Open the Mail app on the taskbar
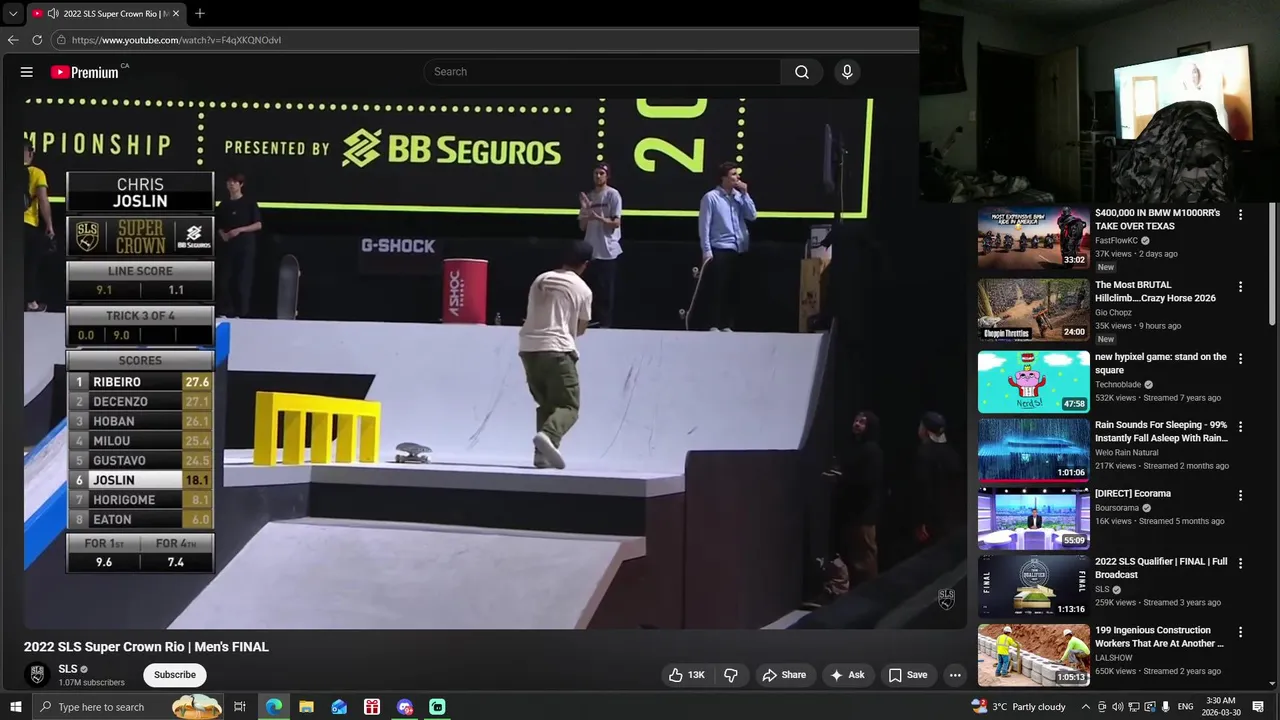The height and width of the screenshot is (720, 1280). 339,707
